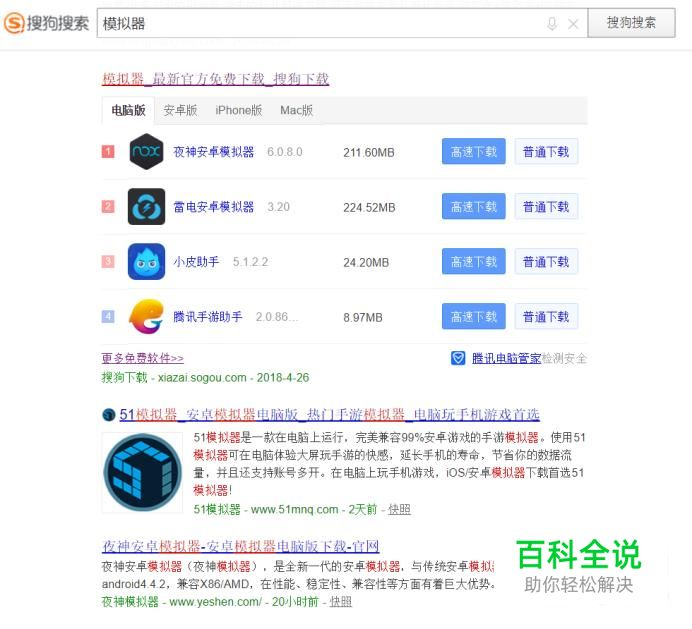Screen dimensions: 692x629
Task: Click 高速下载 for 小皮助手
Action: point(474,261)
